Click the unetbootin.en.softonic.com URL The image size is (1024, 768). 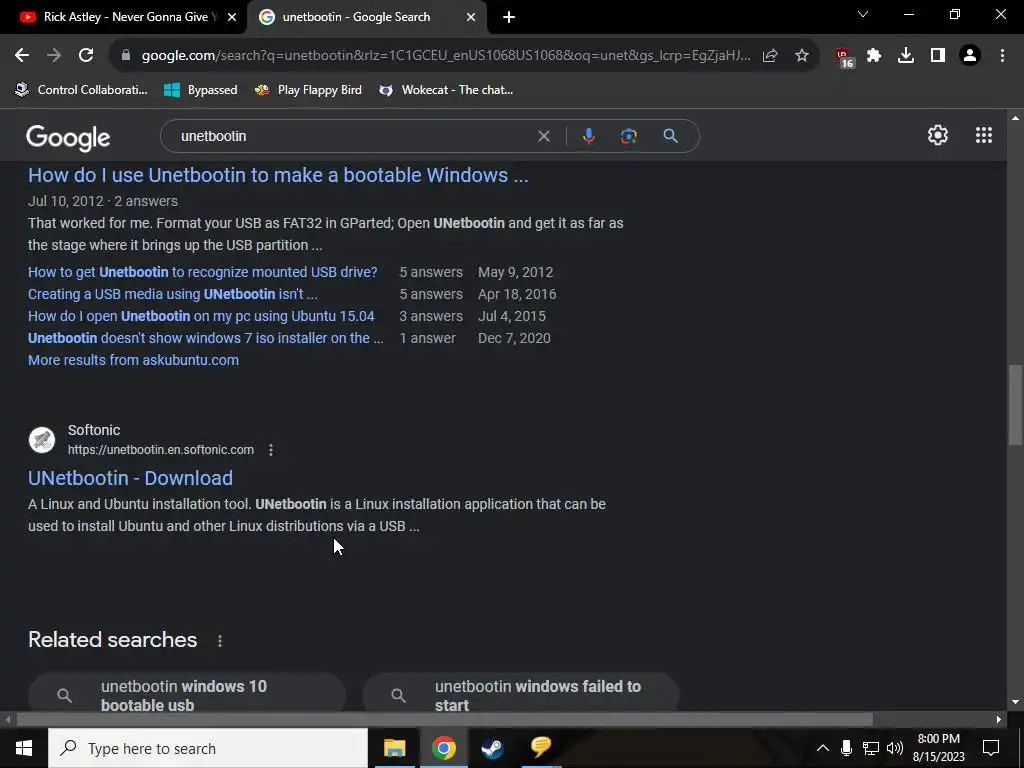tap(161, 450)
